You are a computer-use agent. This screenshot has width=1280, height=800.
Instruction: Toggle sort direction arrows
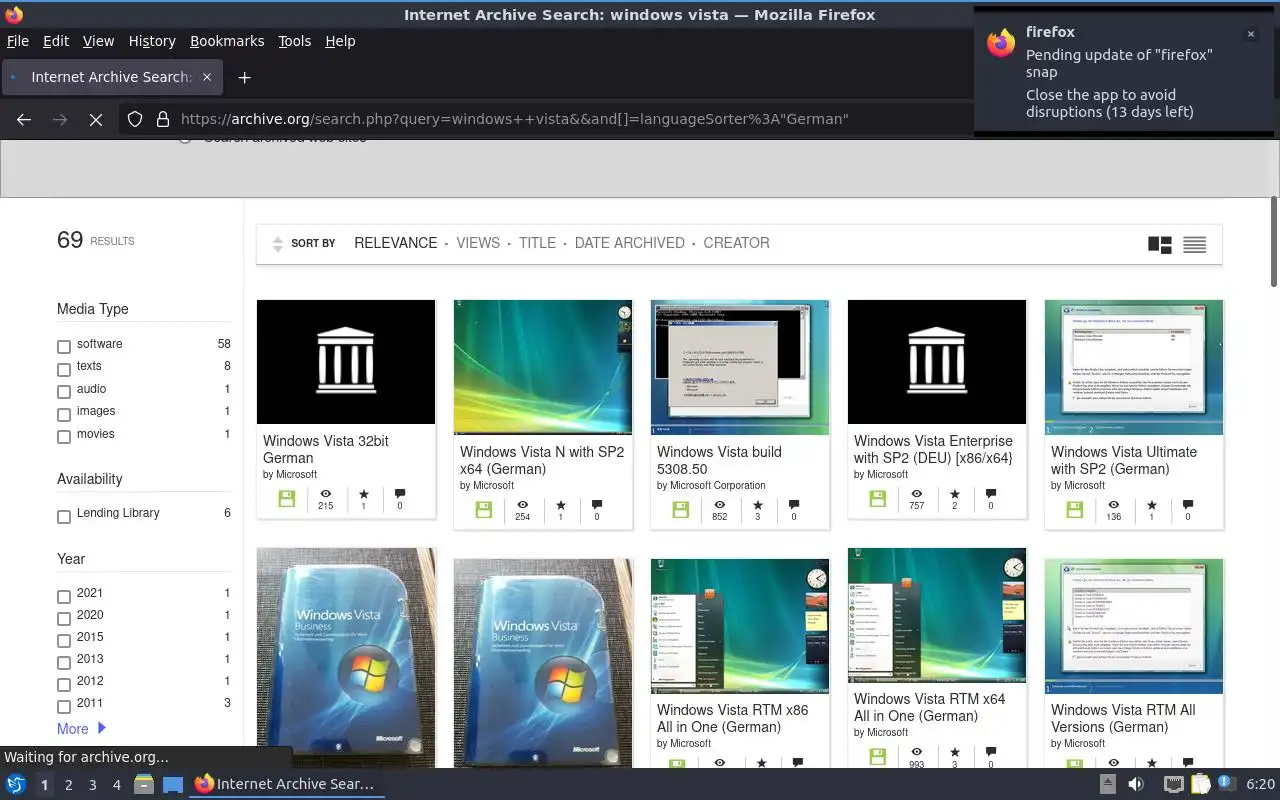pos(278,243)
